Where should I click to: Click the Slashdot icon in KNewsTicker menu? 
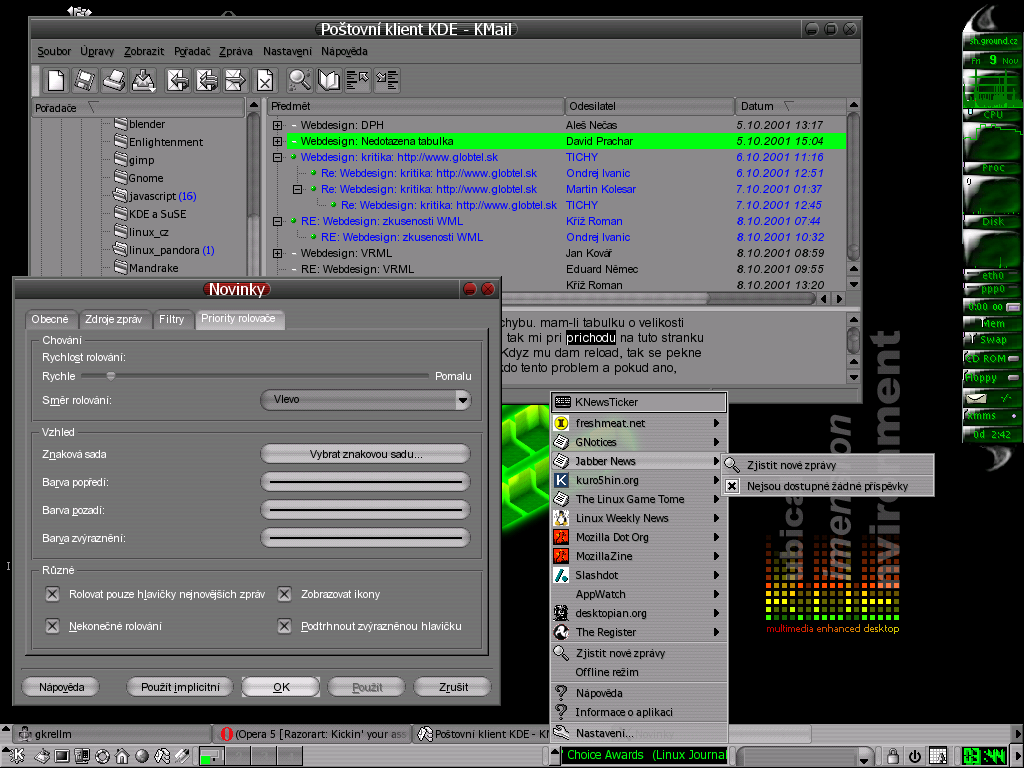coord(561,575)
